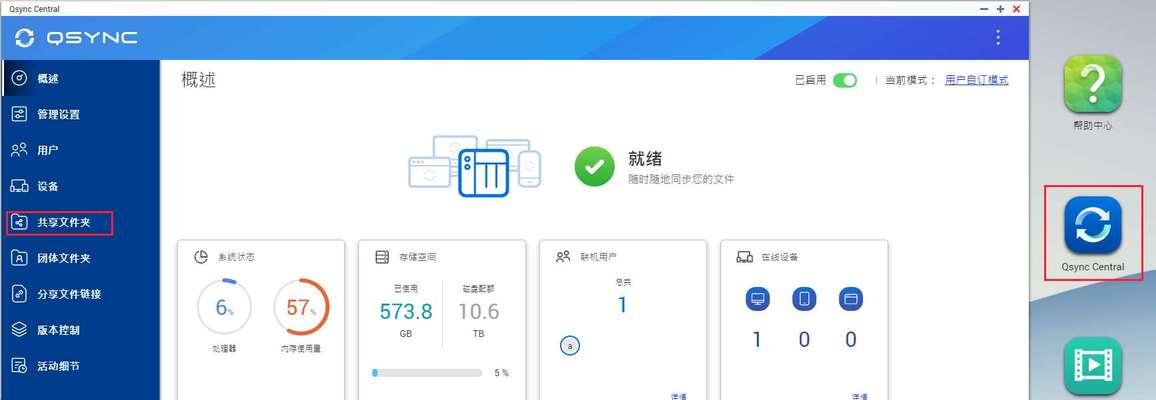The height and width of the screenshot is (400, 1156).
Task: Click the user avatar 'a'
Action: [569, 345]
